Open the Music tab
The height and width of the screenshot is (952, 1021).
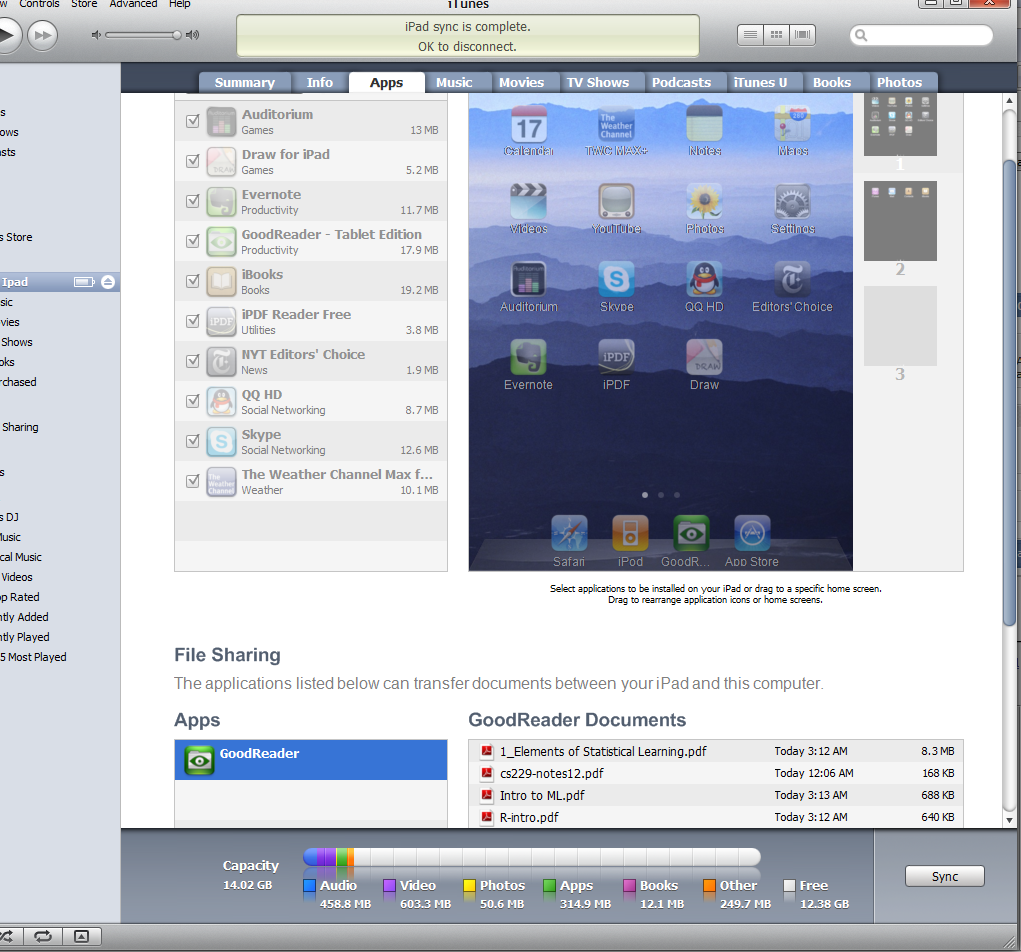coord(454,82)
